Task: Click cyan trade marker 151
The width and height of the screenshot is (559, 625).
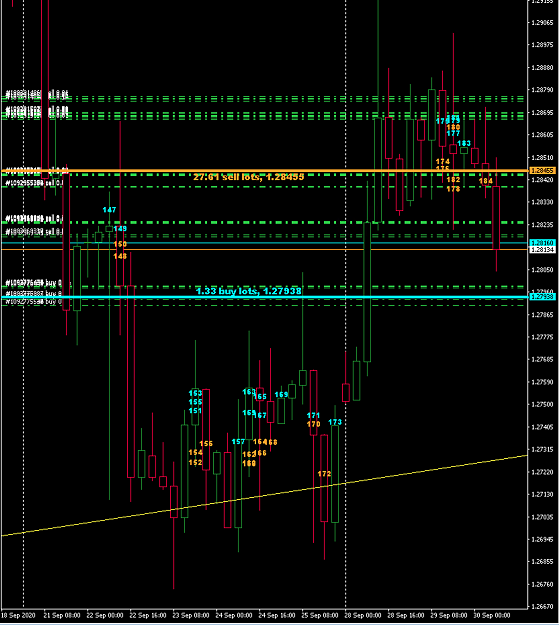Action: tap(195, 411)
